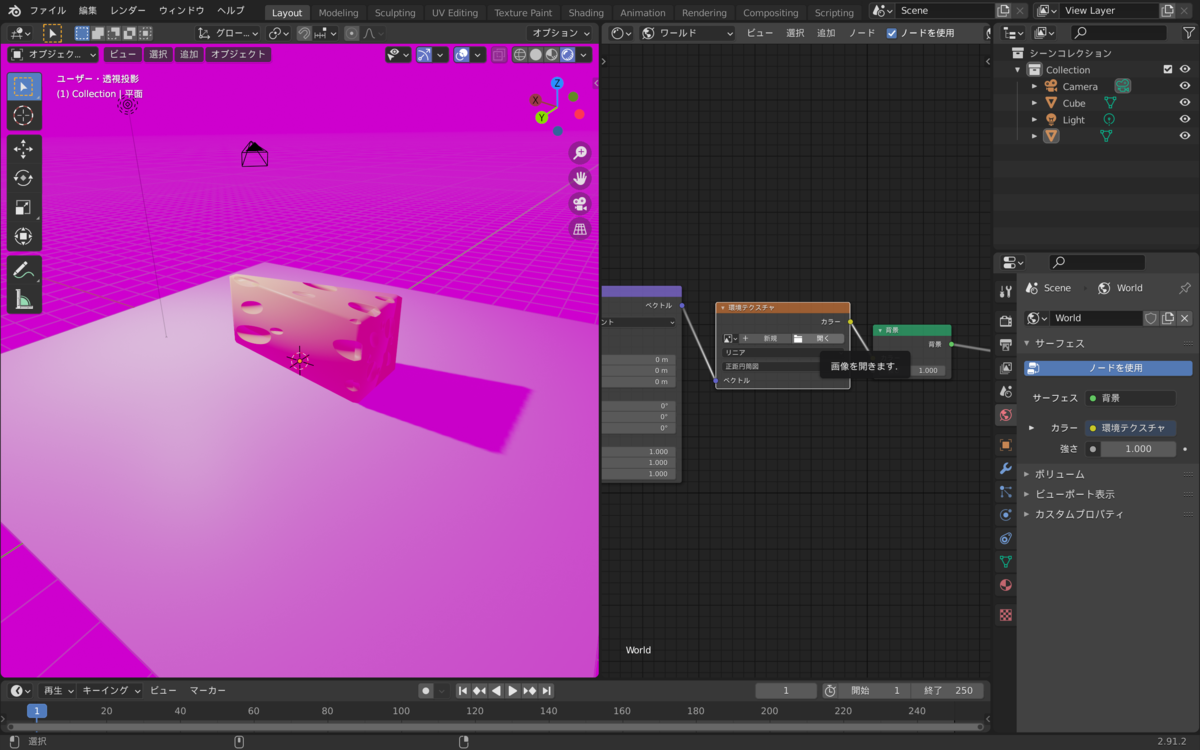Image resolution: width=1200 pixels, height=750 pixels.
Task: Toggle camera view gizmo icon
Action: point(579,203)
